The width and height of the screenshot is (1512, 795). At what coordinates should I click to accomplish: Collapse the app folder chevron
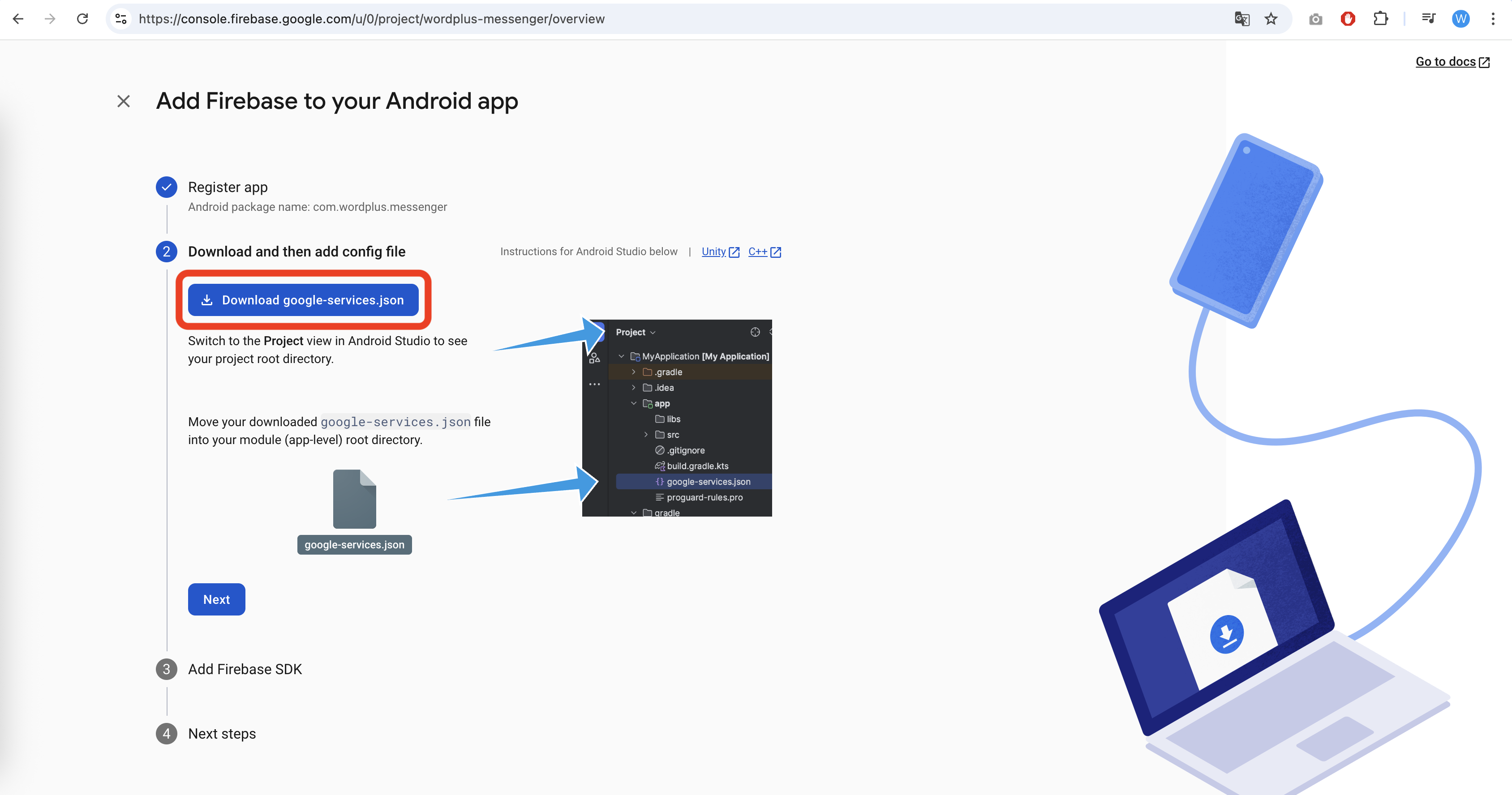click(634, 403)
